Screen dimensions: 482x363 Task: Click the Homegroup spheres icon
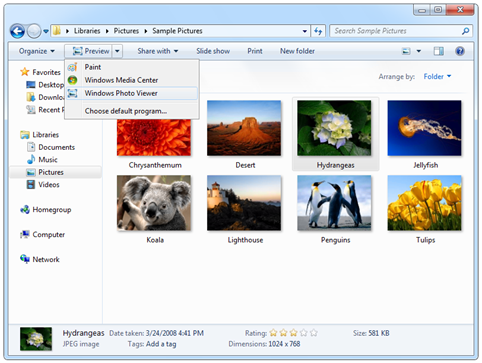25,210
